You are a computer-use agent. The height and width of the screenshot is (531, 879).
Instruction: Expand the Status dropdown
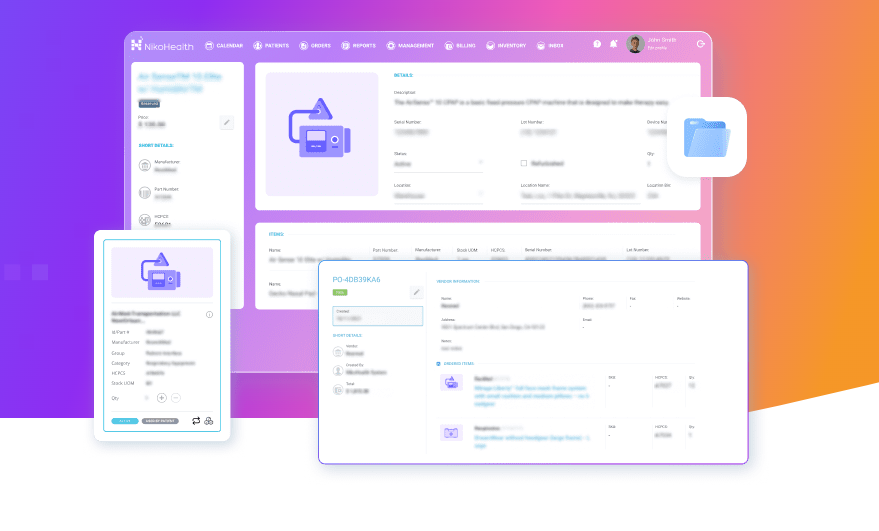(438, 163)
